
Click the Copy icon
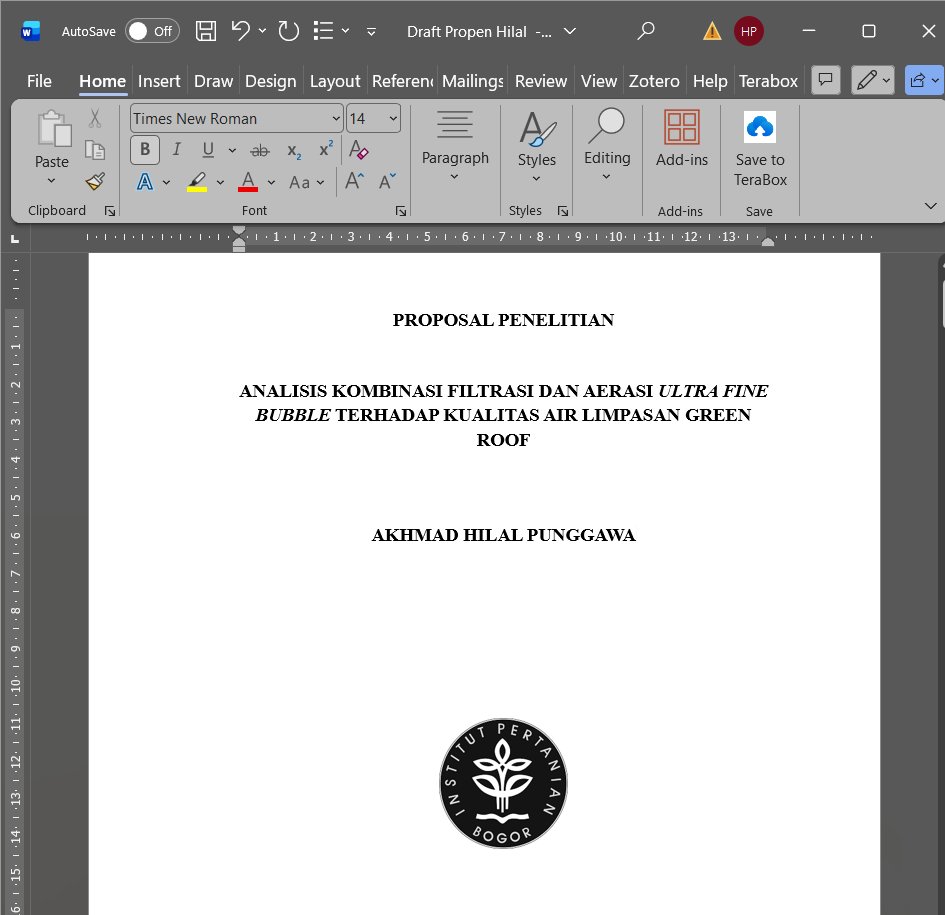click(95, 149)
